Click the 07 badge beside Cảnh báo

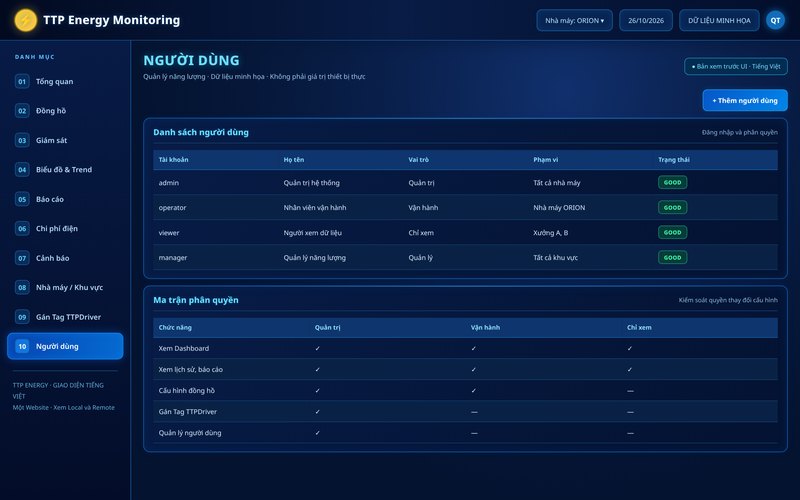tap(22, 258)
